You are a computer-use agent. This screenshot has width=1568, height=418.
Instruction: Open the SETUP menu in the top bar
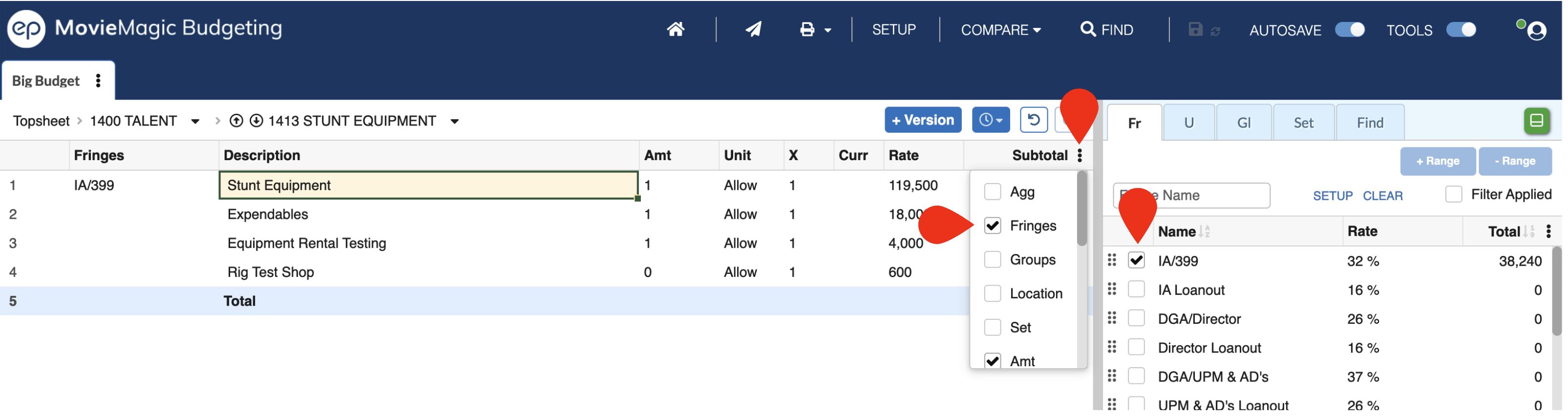893,30
